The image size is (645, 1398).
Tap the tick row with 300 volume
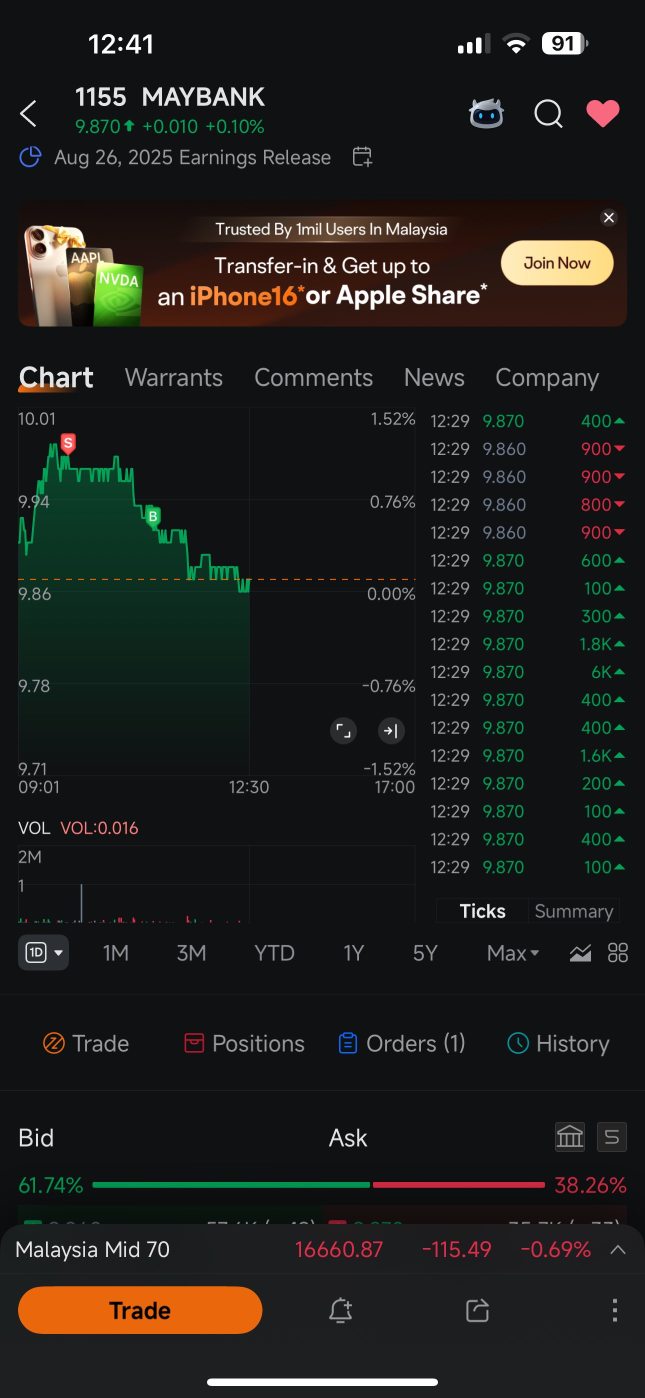[528, 616]
